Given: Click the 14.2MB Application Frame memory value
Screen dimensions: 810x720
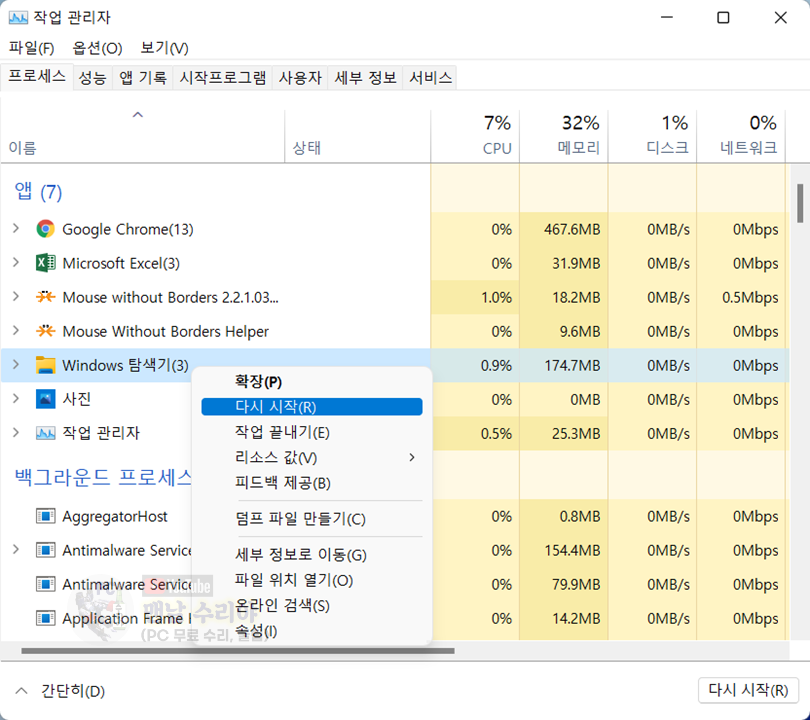Looking at the screenshot, I should coord(576,619).
